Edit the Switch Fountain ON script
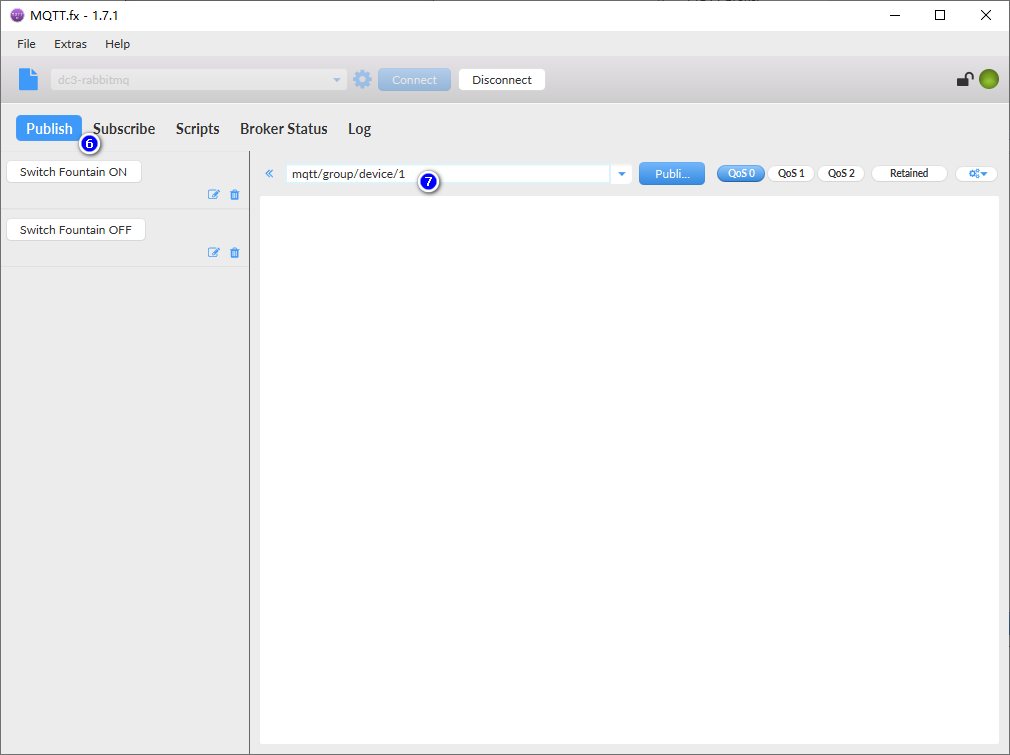 point(213,195)
